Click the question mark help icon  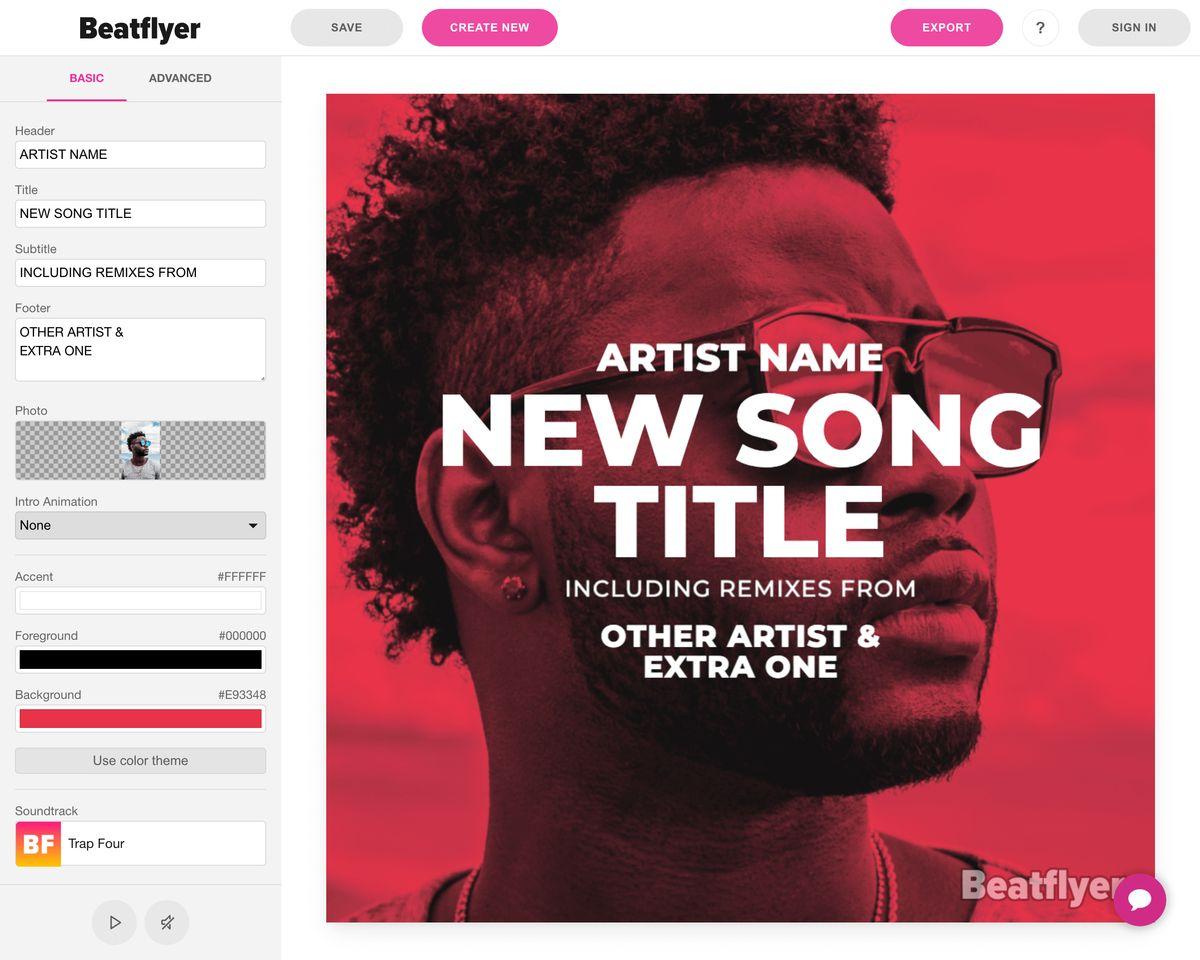tap(1040, 28)
